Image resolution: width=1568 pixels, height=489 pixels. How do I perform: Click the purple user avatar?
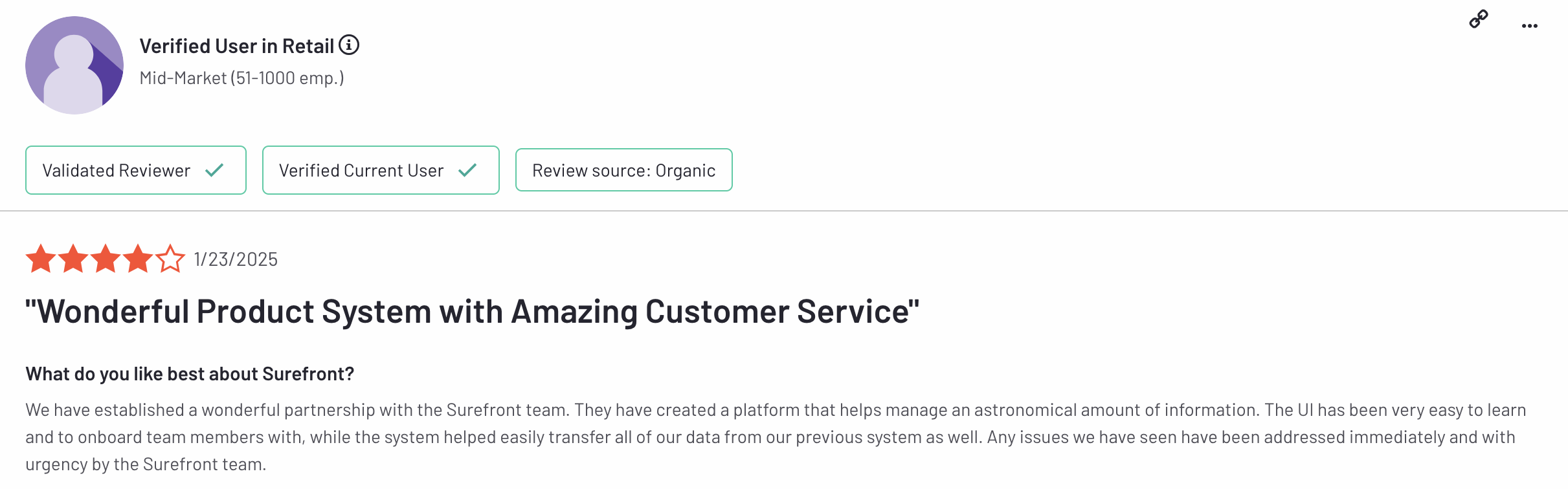(x=74, y=65)
